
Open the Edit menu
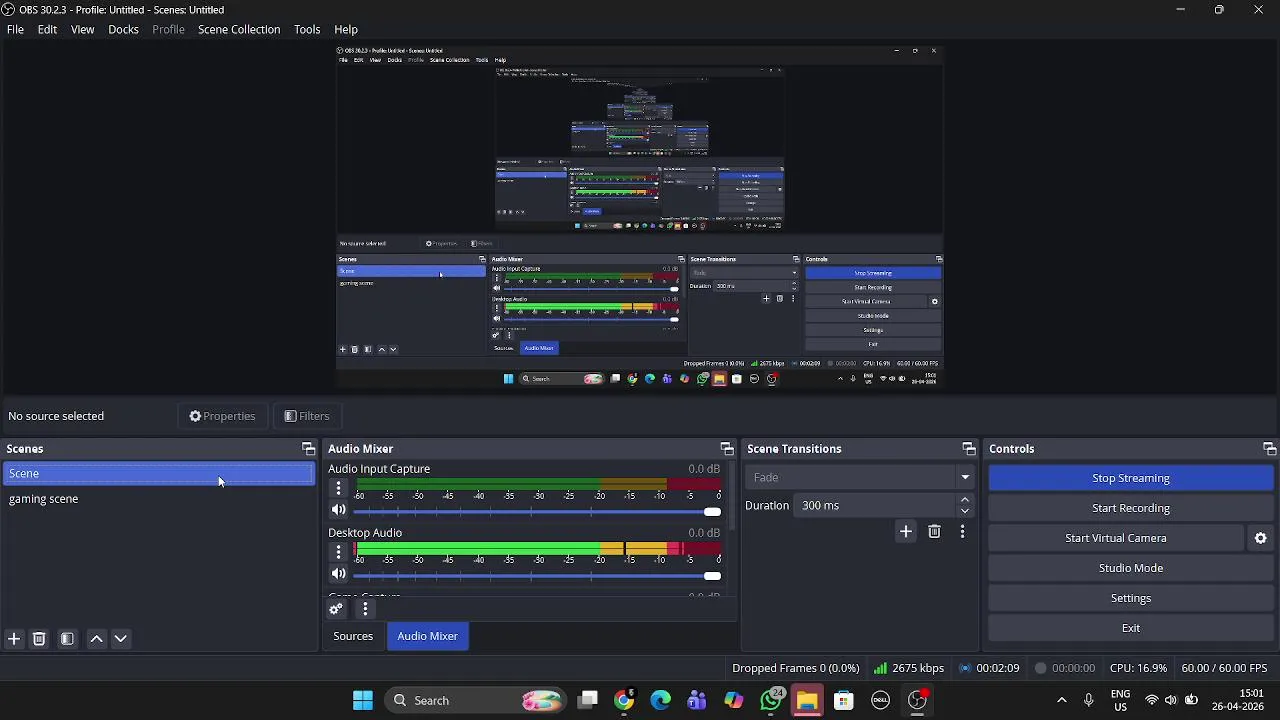(x=47, y=29)
